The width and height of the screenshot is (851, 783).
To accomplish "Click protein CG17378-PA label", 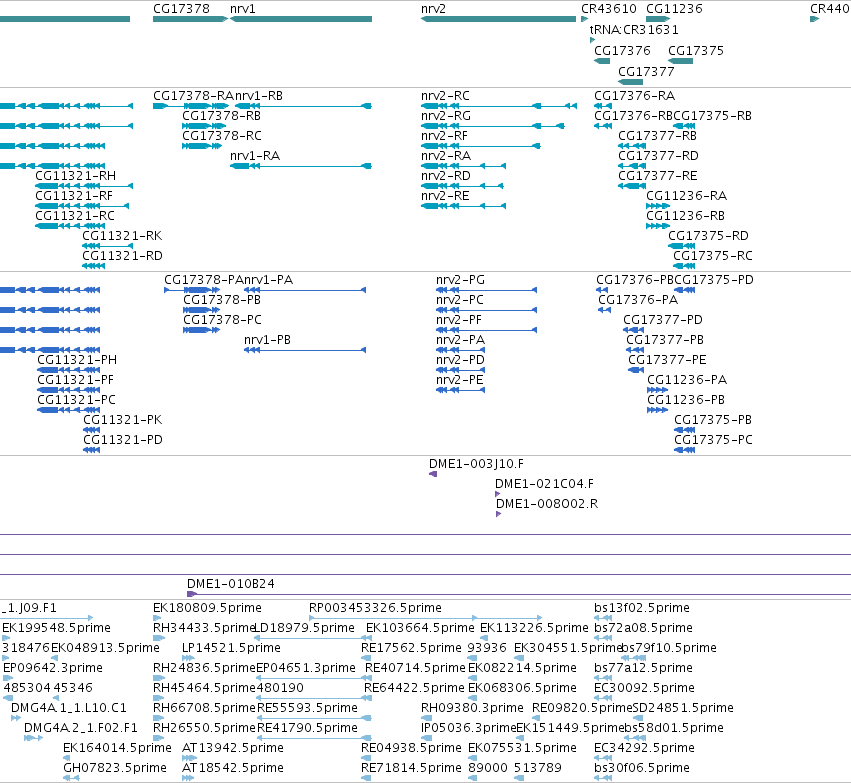I will tap(204, 280).
